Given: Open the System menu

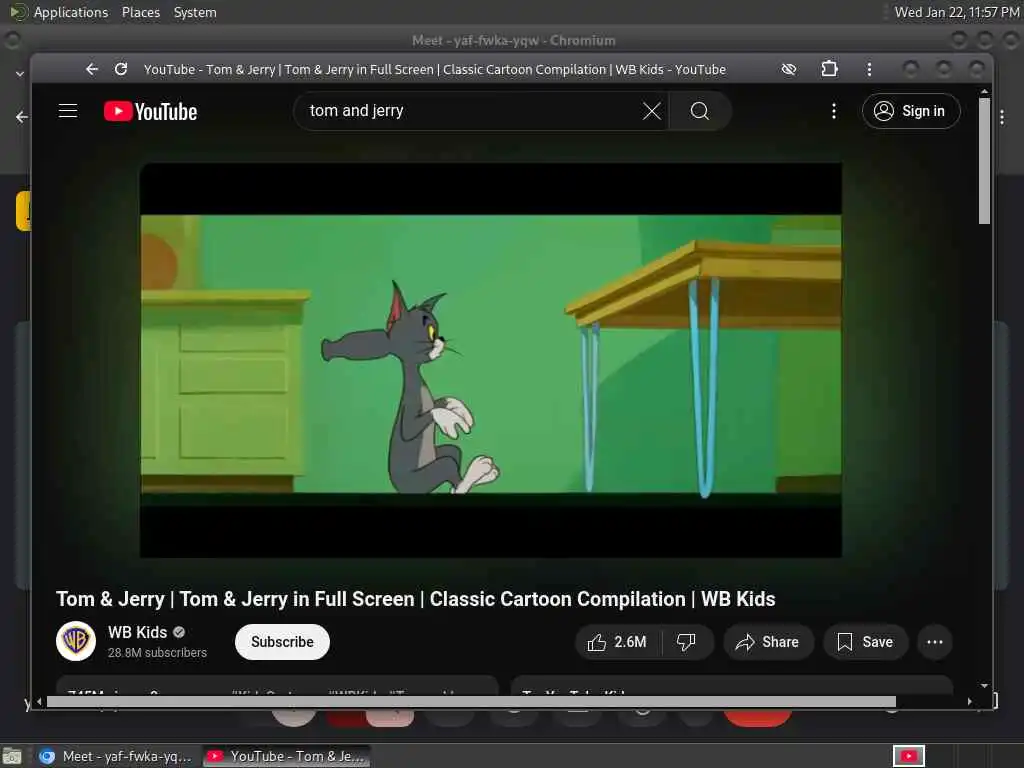Looking at the screenshot, I should tap(195, 12).
